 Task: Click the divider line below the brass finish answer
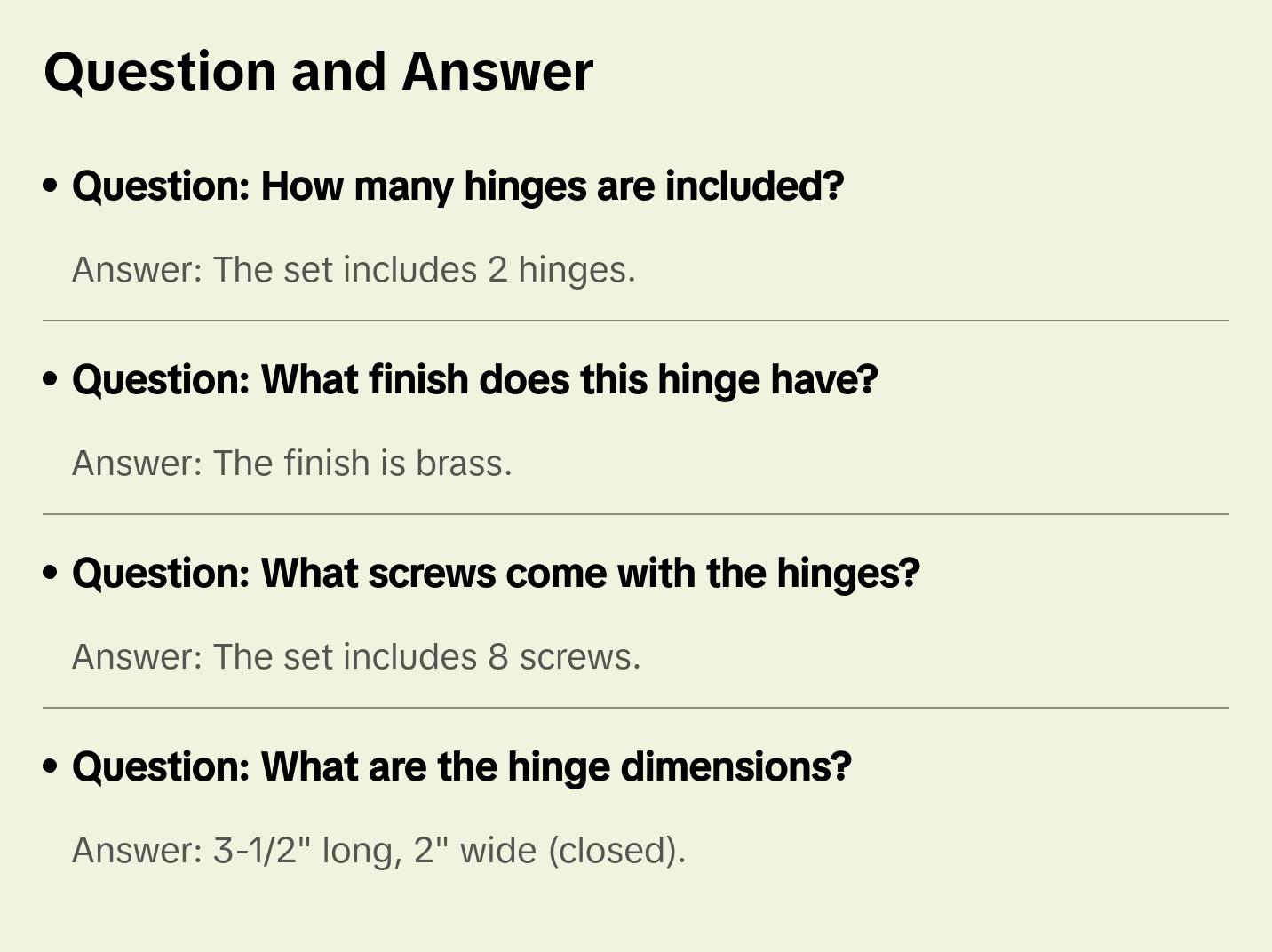636,514
